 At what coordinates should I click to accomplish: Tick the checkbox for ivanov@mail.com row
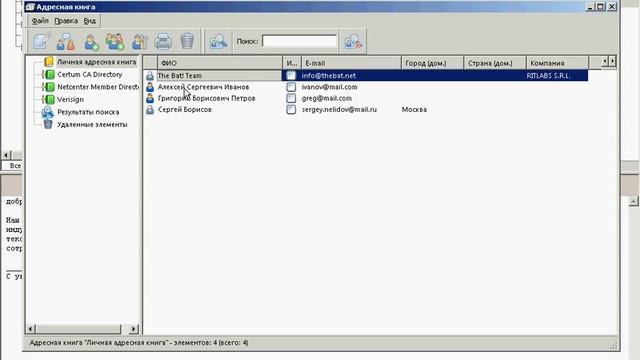tap(291, 87)
